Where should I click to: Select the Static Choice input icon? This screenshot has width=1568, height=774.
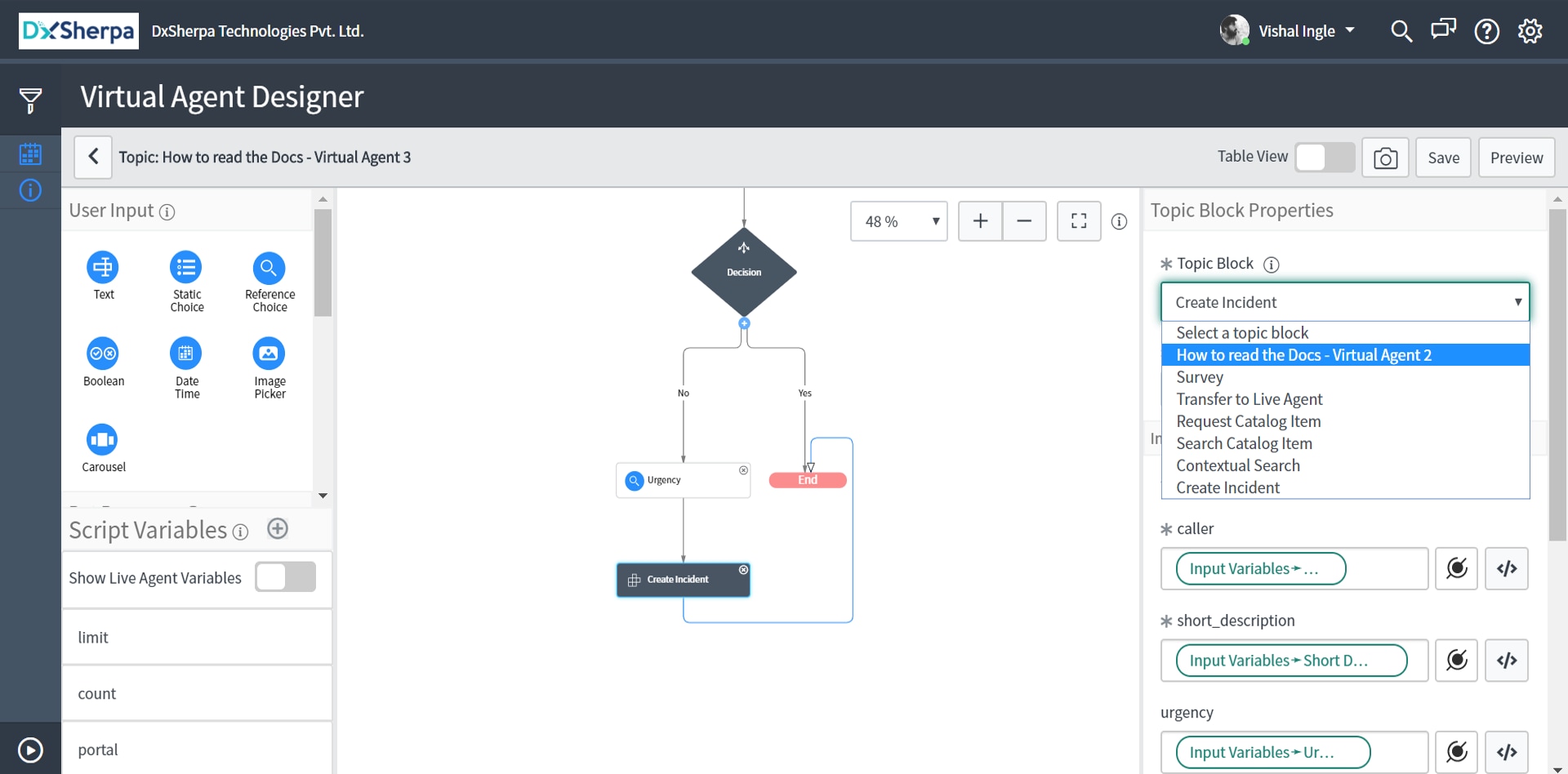[185, 267]
